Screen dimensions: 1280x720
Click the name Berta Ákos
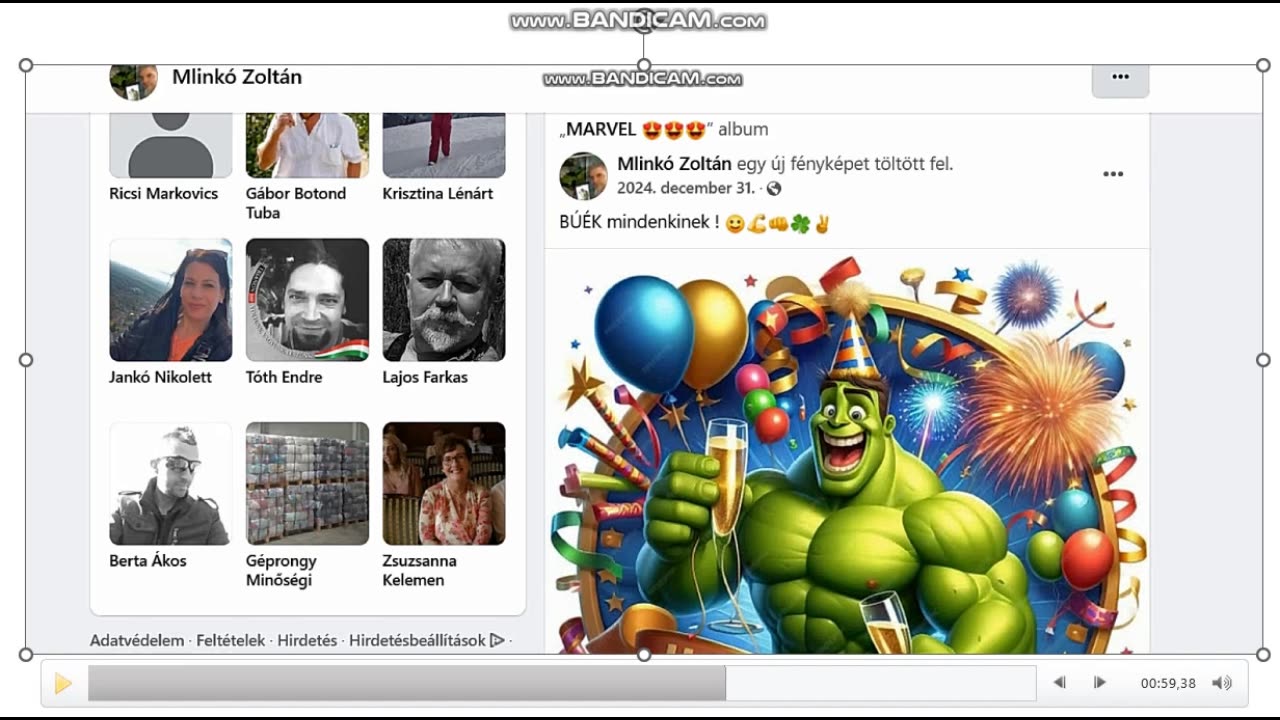click(148, 561)
